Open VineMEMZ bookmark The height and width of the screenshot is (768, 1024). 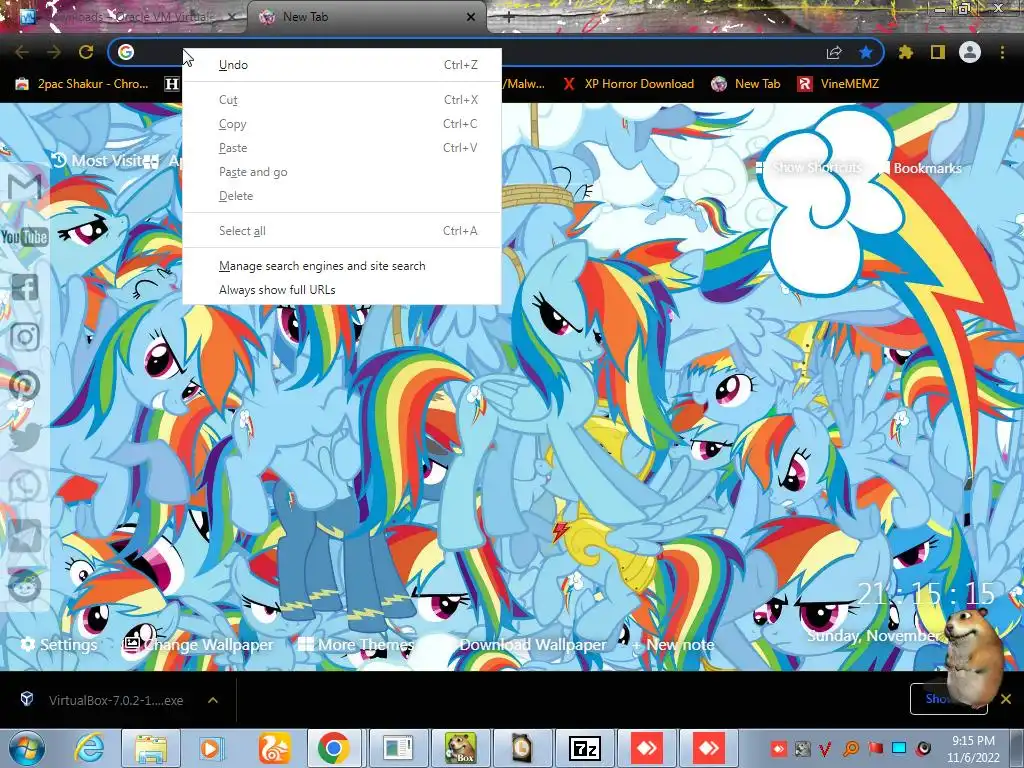pyautogui.click(x=839, y=84)
